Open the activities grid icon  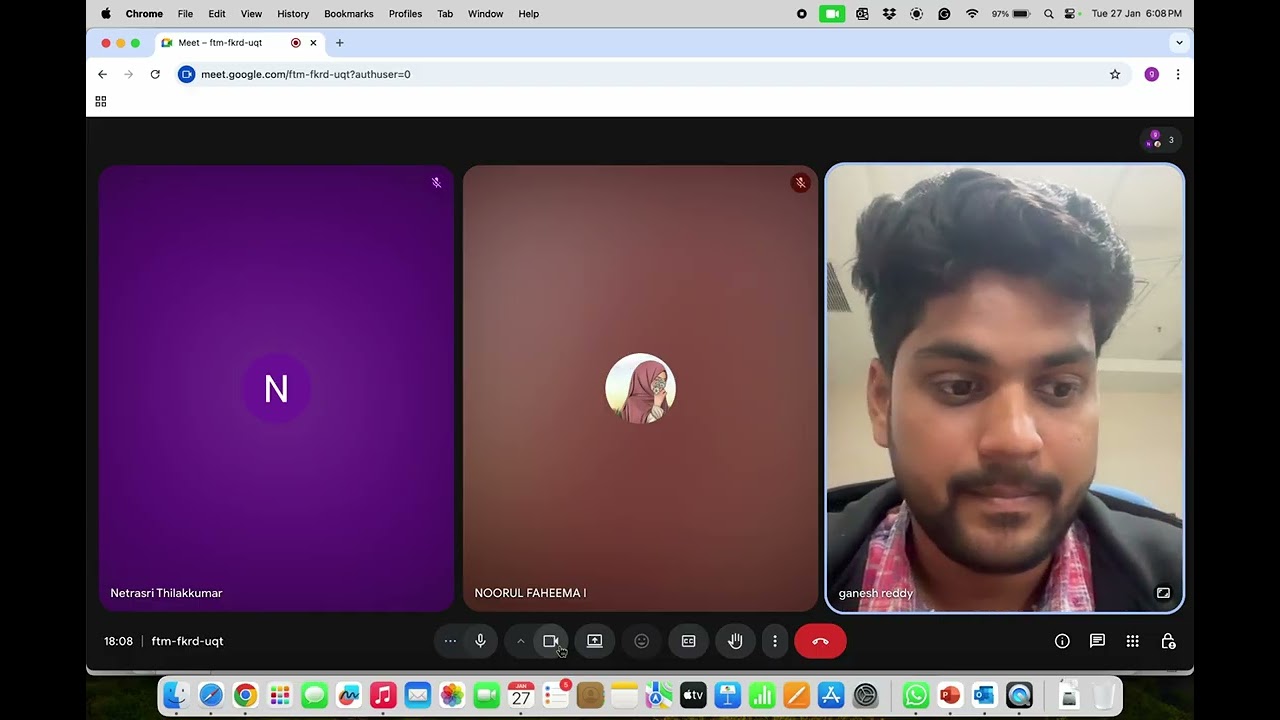pyautogui.click(x=1132, y=641)
